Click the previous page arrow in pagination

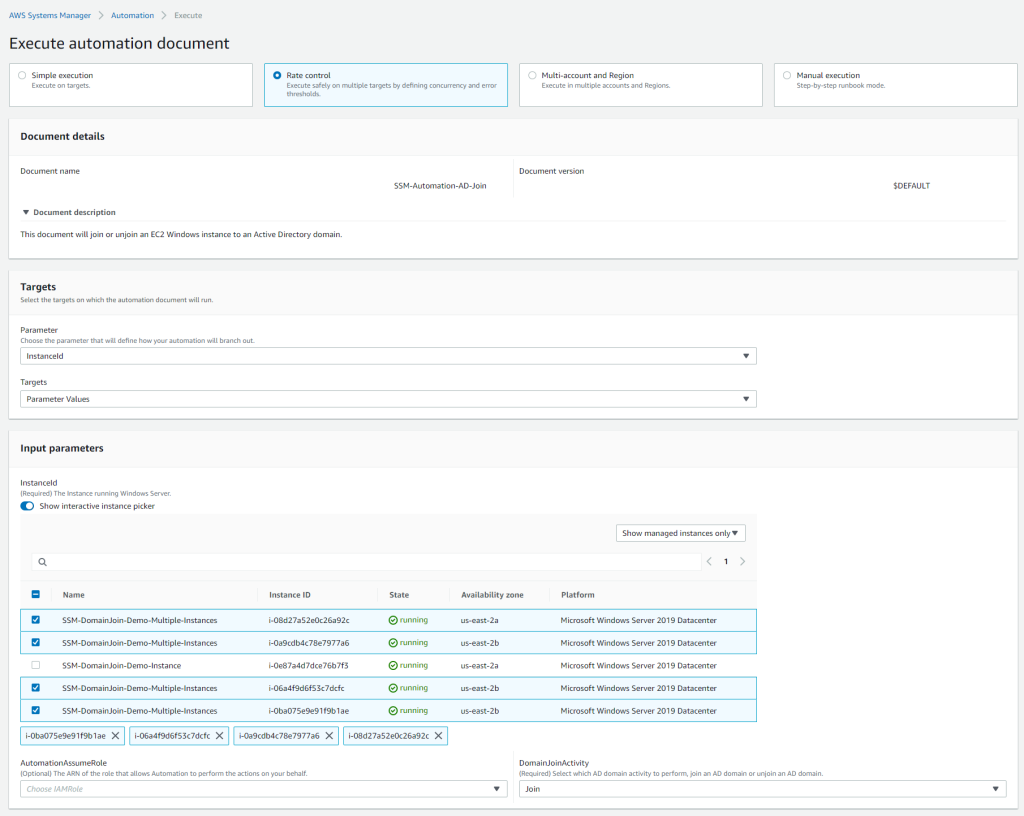click(x=709, y=561)
